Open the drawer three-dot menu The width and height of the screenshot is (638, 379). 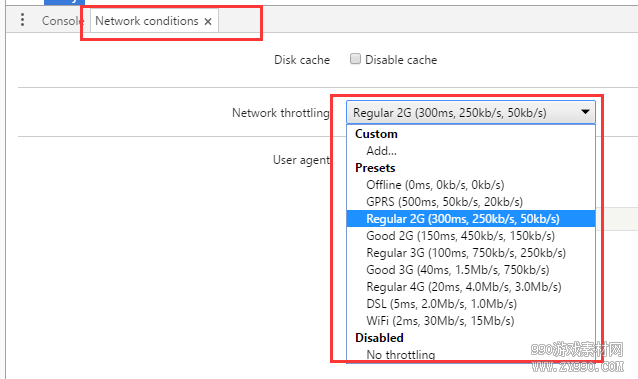[x=22, y=20]
